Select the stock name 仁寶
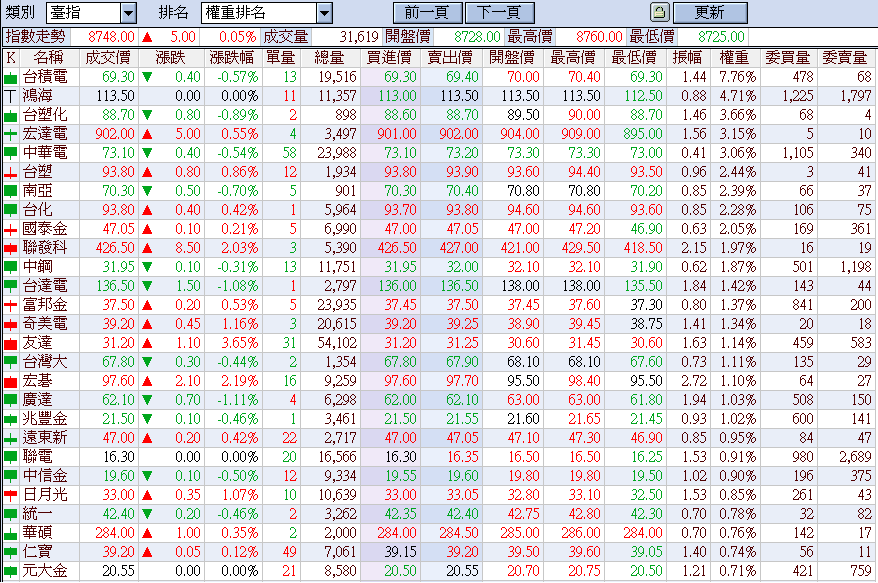878x583 pixels. (x=38, y=552)
